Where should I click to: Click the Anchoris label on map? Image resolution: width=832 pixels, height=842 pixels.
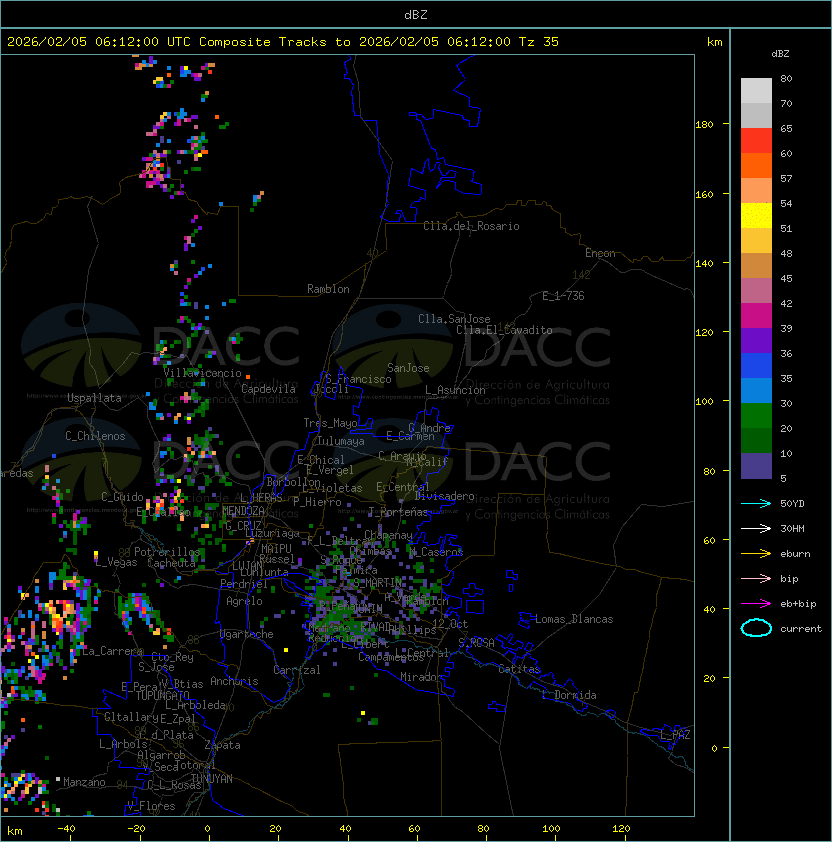point(234,681)
